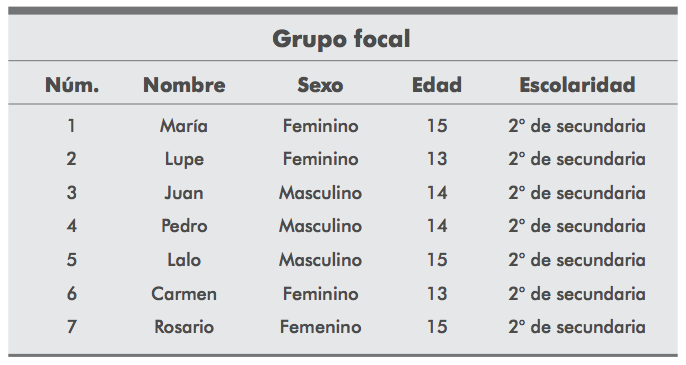Select the name Carmen in row 6
The width and height of the screenshot is (686, 365).
(x=184, y=294)
